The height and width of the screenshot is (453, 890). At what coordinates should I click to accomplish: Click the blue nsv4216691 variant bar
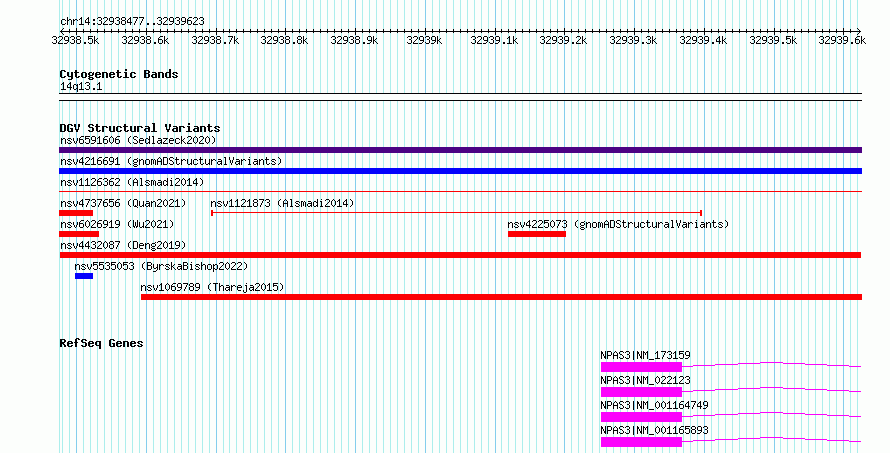(x=460, y=171)
